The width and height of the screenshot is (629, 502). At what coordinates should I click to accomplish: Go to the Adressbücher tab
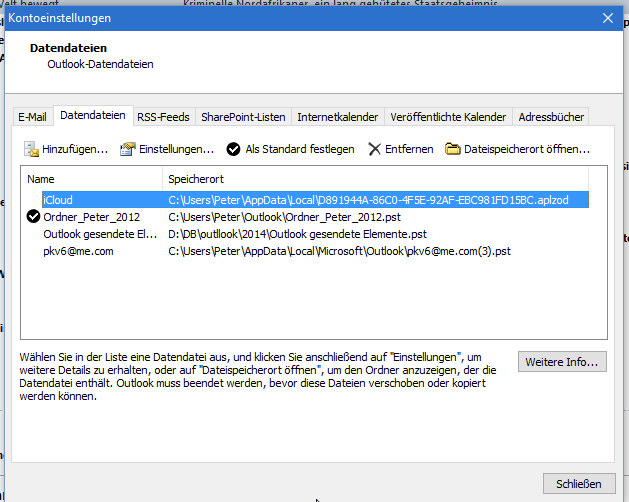(551, 117)
